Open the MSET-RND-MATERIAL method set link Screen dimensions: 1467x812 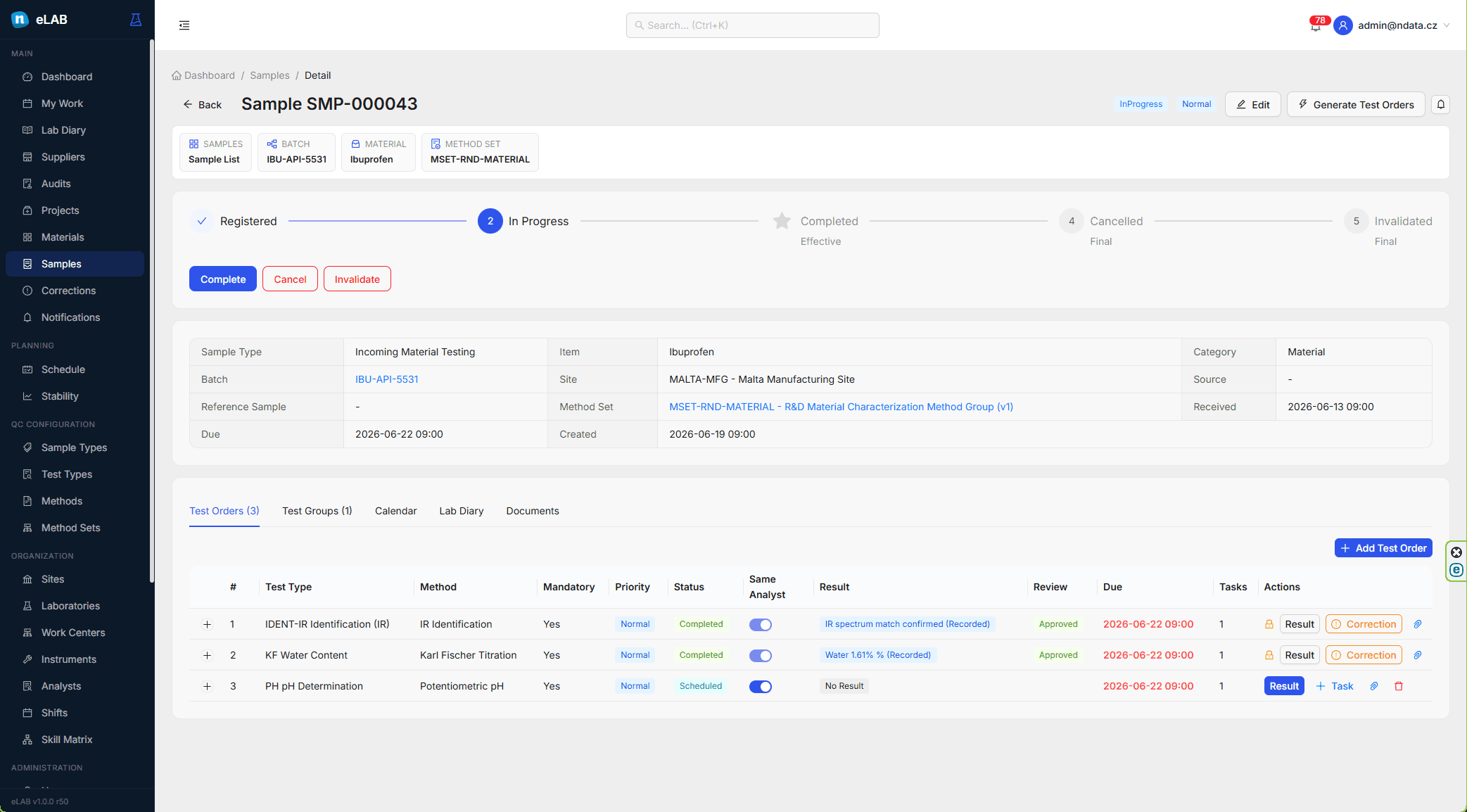coord(841,407)
